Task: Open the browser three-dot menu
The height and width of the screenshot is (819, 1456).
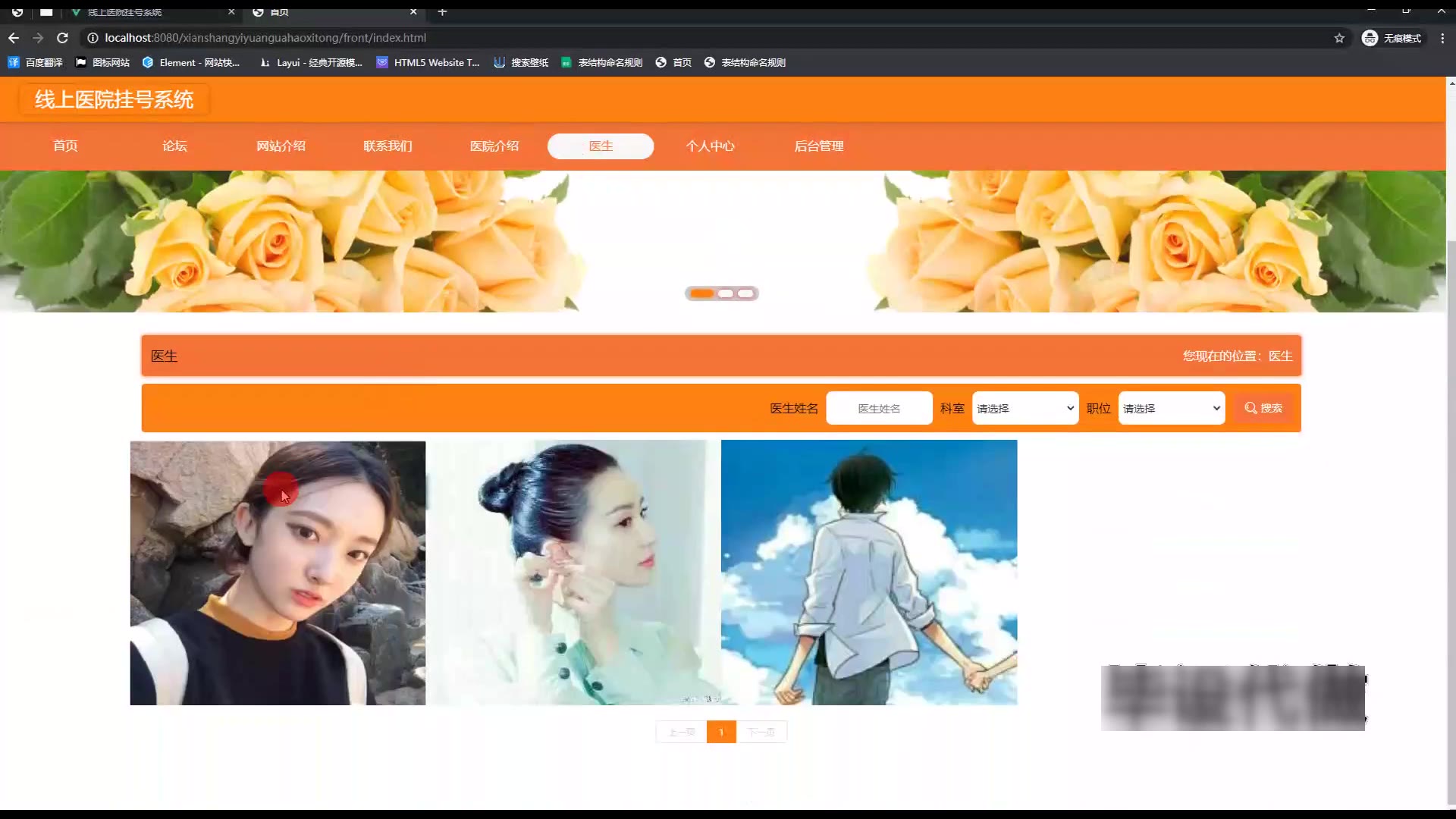Action: (1442, 38)
